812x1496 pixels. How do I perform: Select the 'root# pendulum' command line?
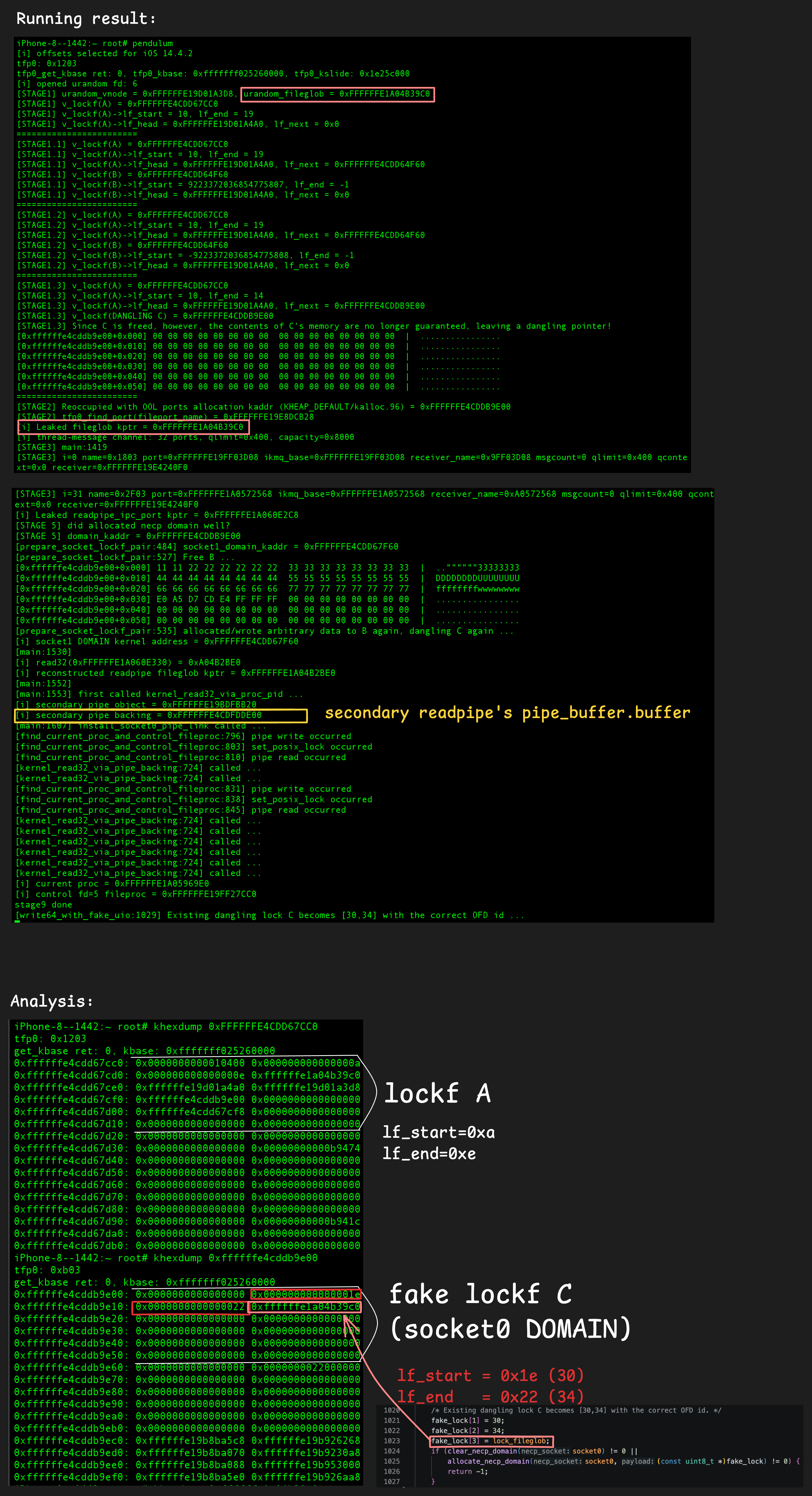95,44
